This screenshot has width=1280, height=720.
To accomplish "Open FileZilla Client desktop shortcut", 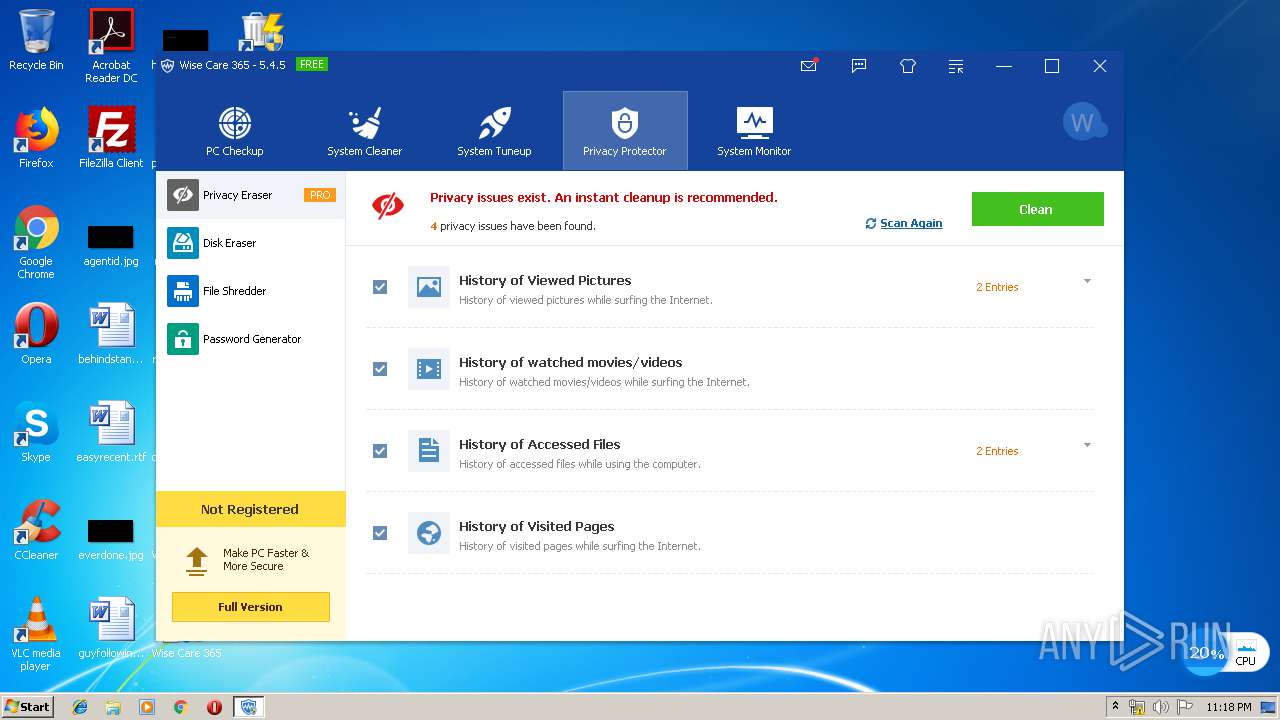I will click(x=111, y=138).
